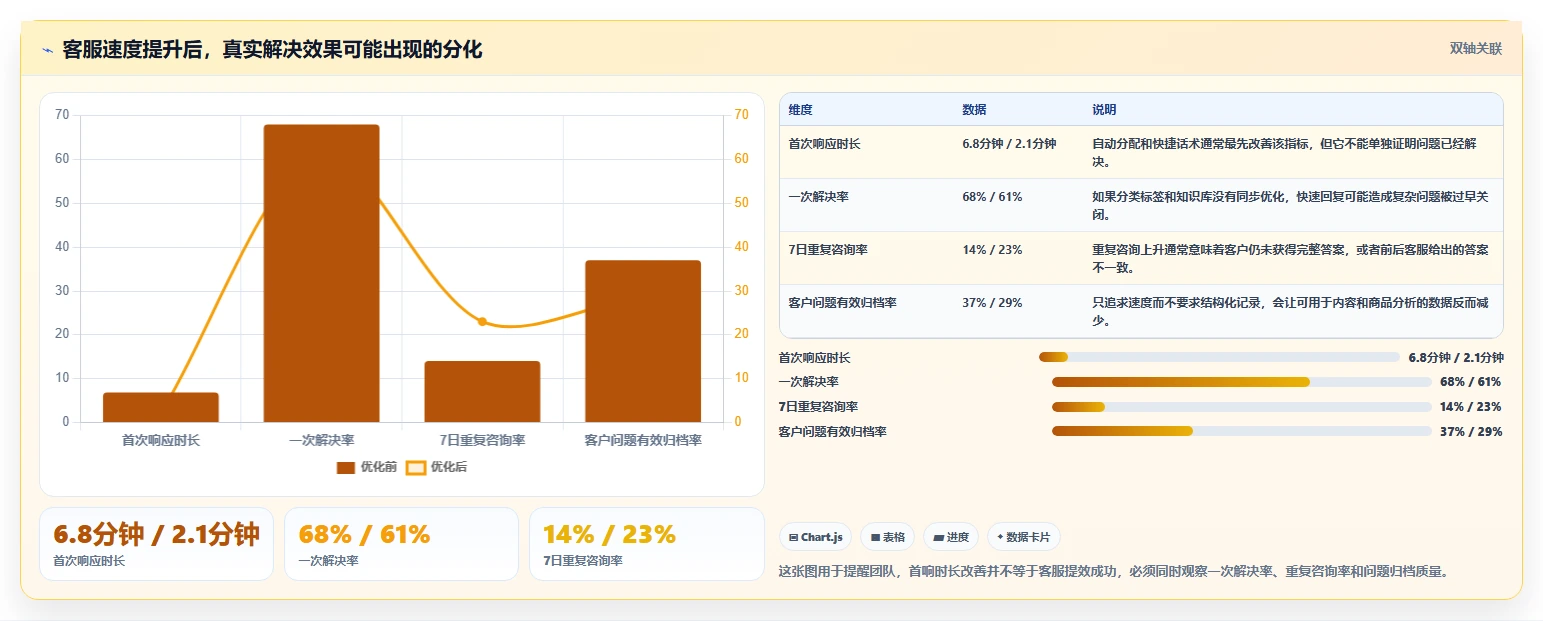Click the 进度 chip icon
The height and width of the screenshot is (621, 1543).
[x=938, y=537]
